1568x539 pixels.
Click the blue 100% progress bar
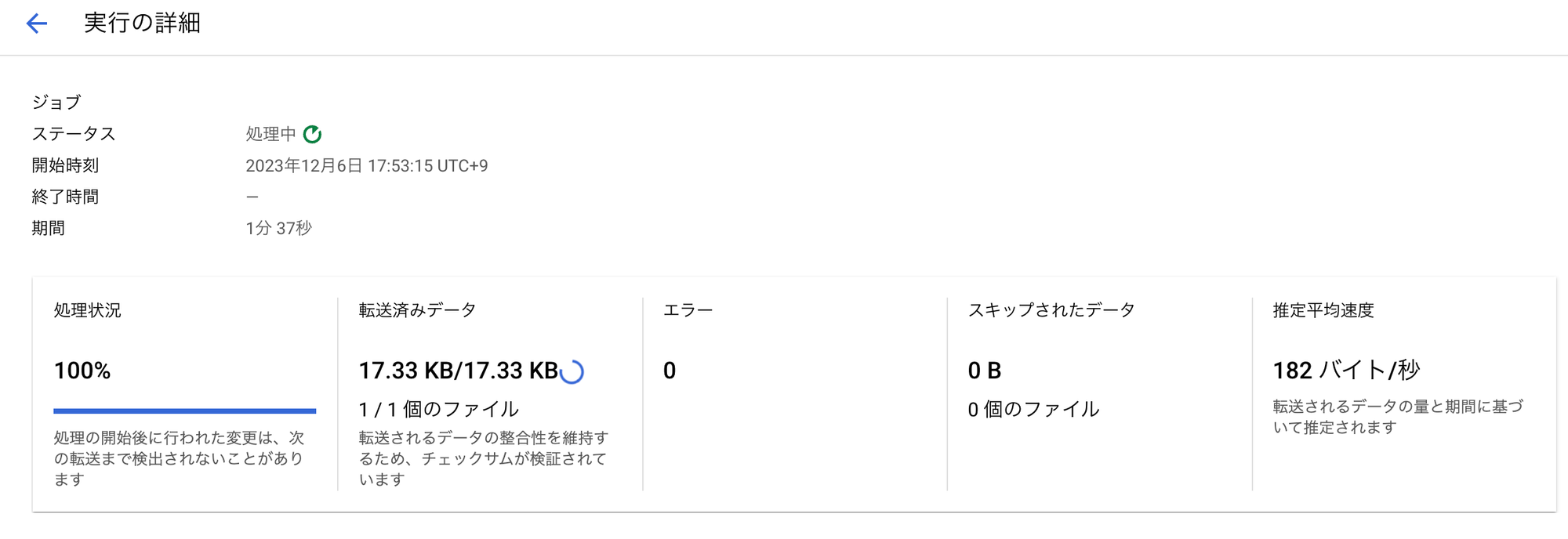(184, 411)
